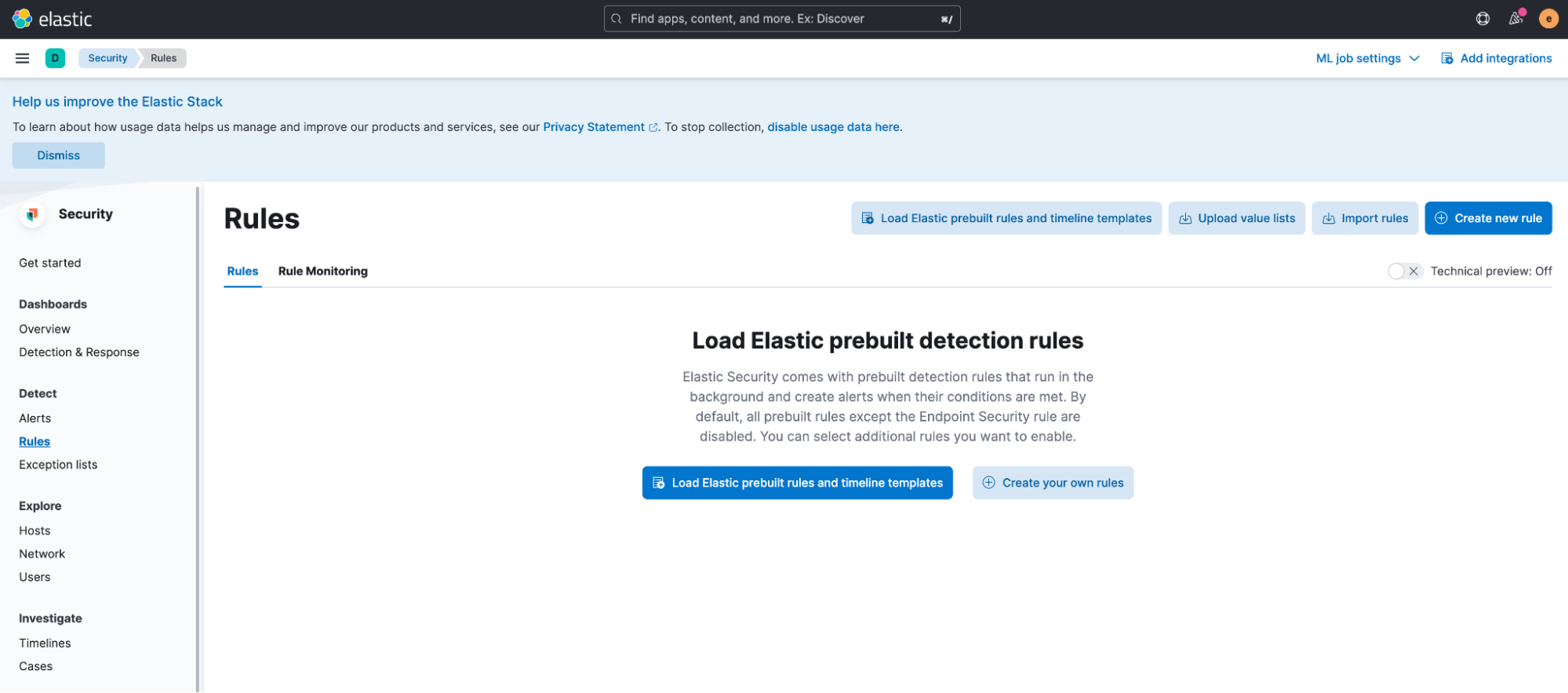
Task: Click the Add integrations icon link
Action: coord(1496,58)
